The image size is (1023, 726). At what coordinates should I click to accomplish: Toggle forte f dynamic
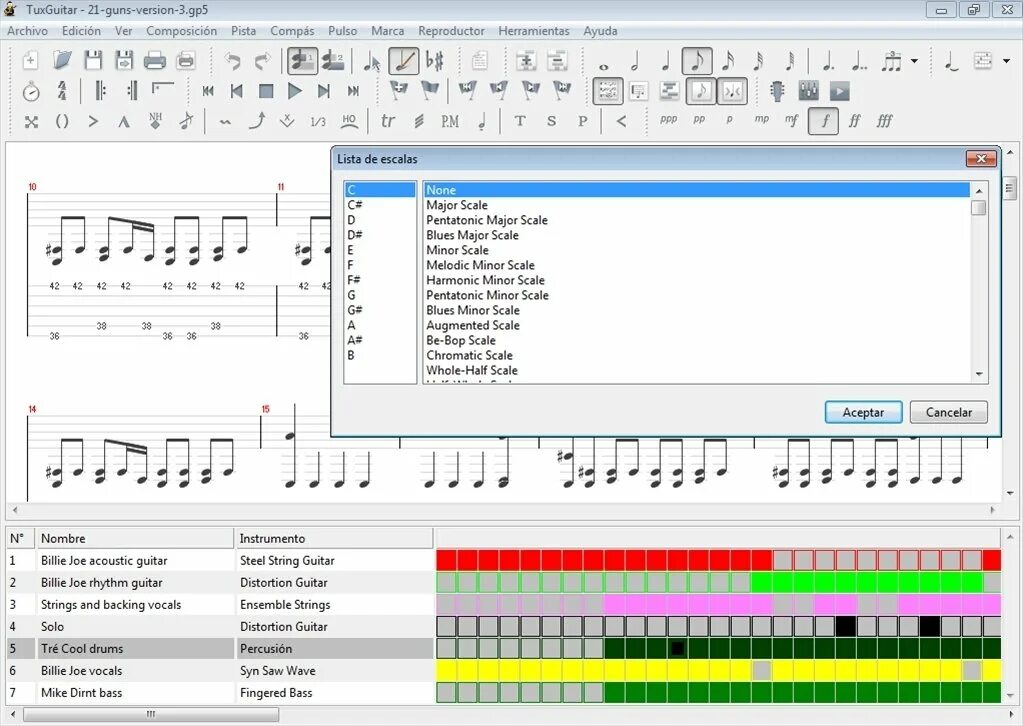coord(823,121)
